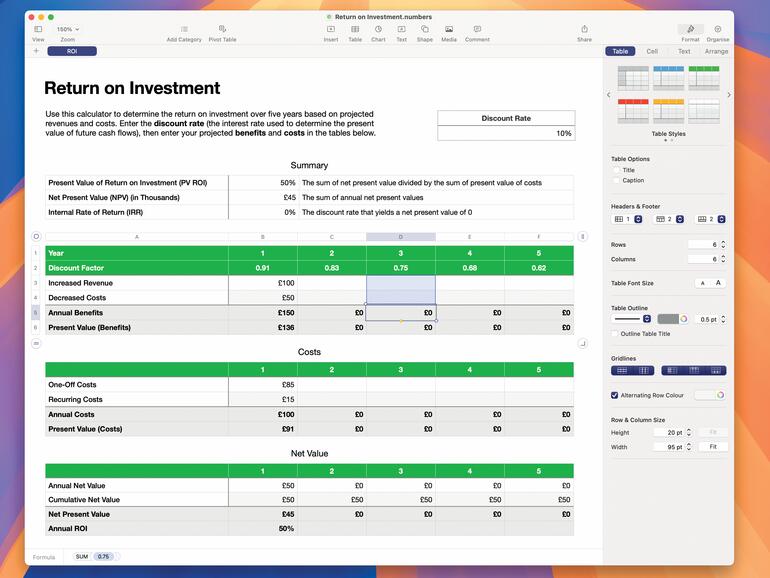Increase table font size with large A
The width and height of the screenshot is (770, 578).
coord(718,283)
